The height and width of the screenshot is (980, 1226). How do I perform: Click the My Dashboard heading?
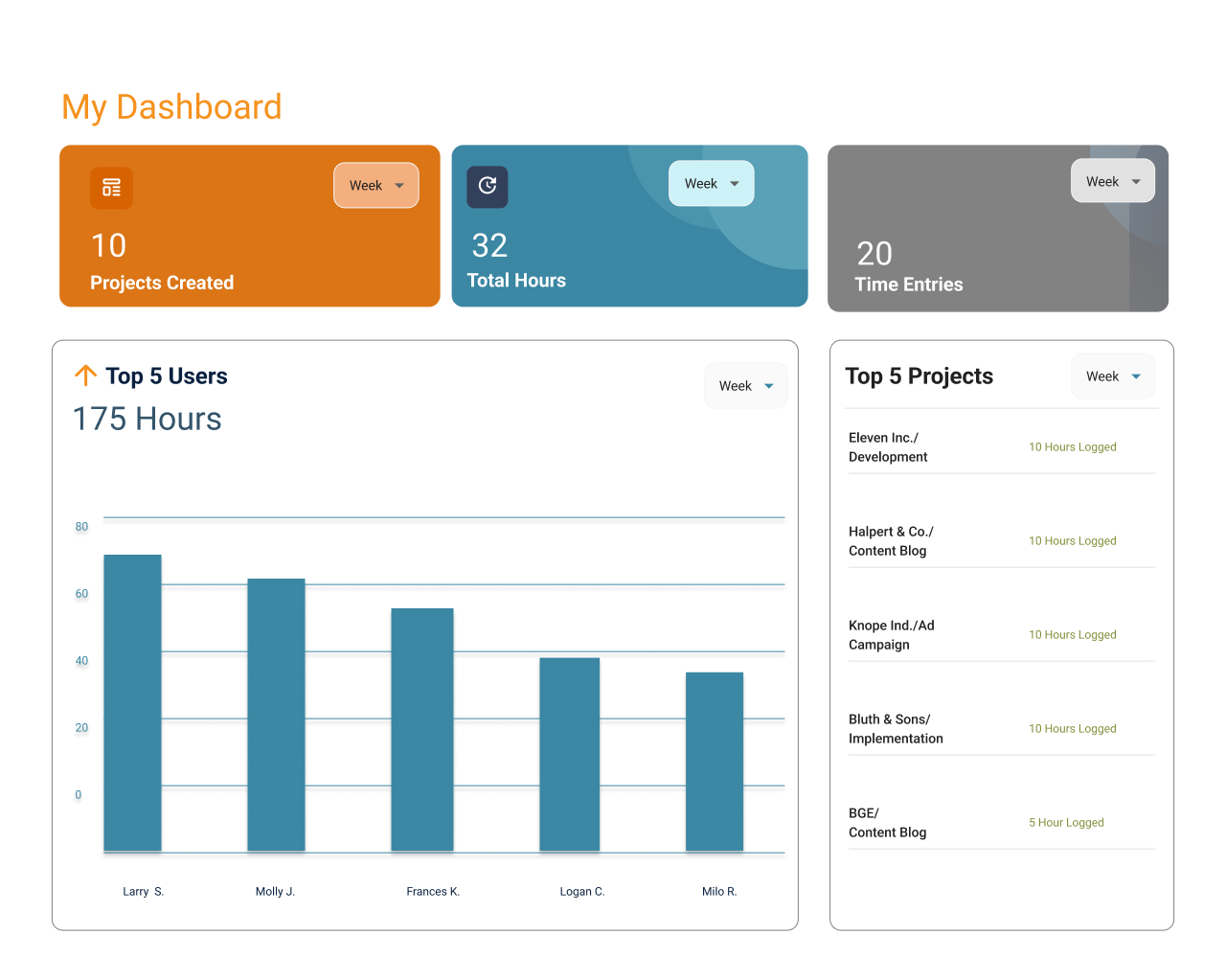pos(171,106)
